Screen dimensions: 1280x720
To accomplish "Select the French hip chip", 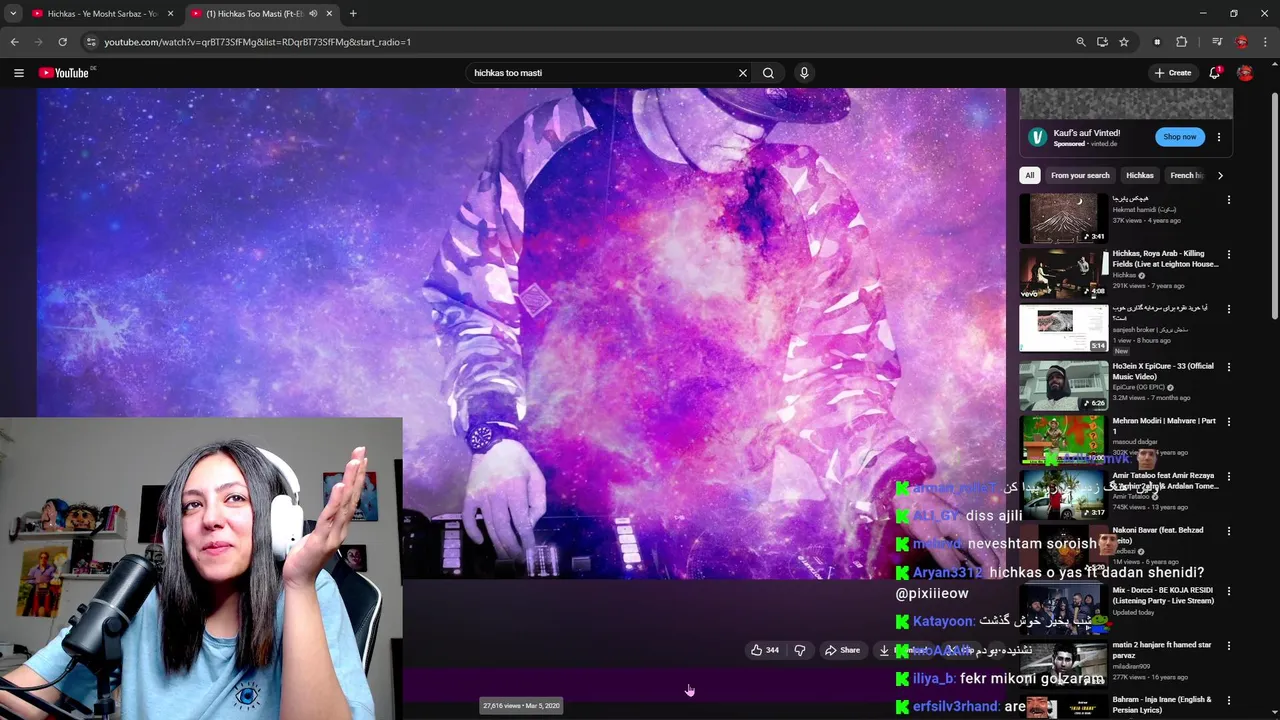I will (x=1186, y=175).
